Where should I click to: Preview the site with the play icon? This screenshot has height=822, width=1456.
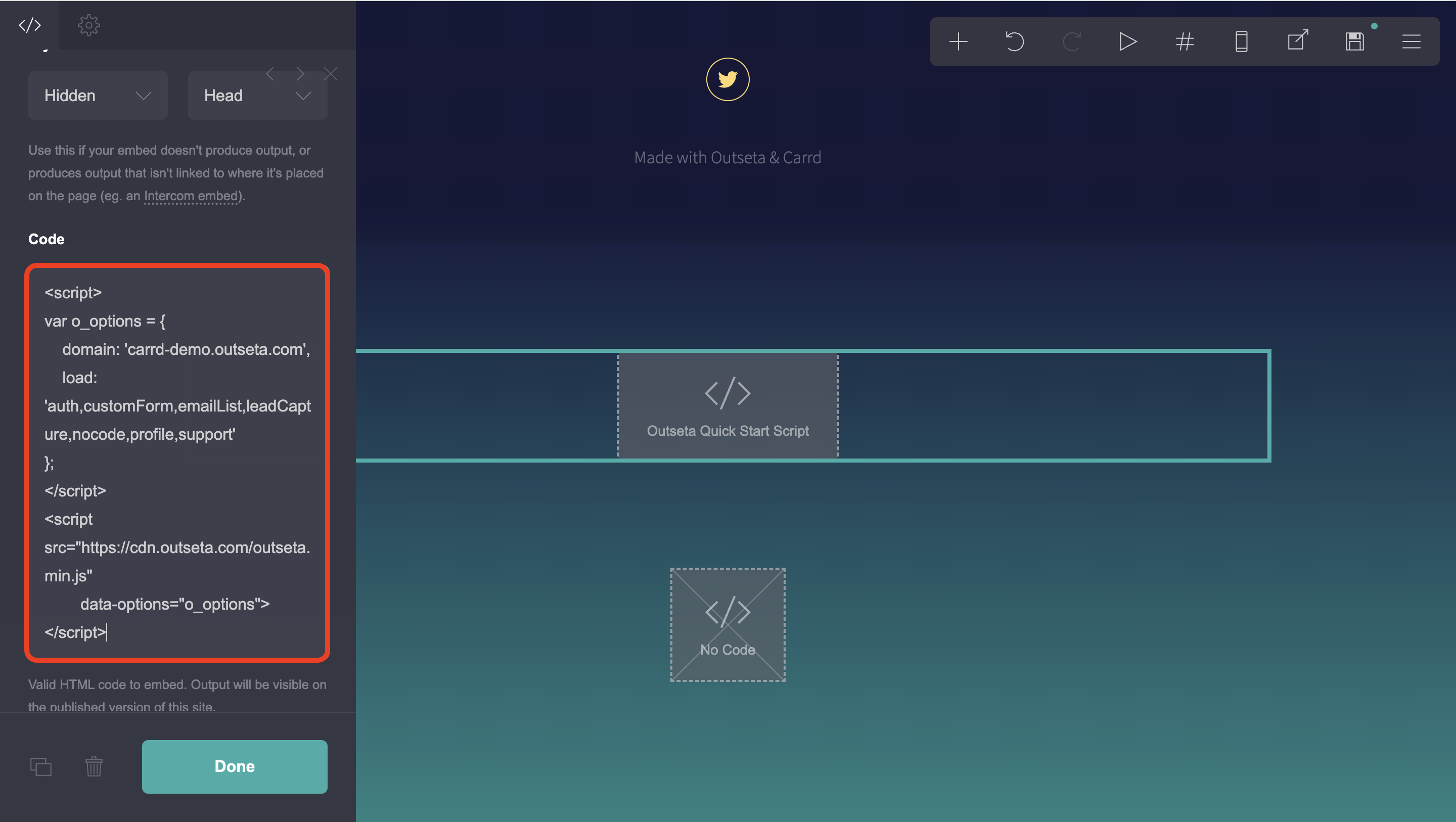1127,42
